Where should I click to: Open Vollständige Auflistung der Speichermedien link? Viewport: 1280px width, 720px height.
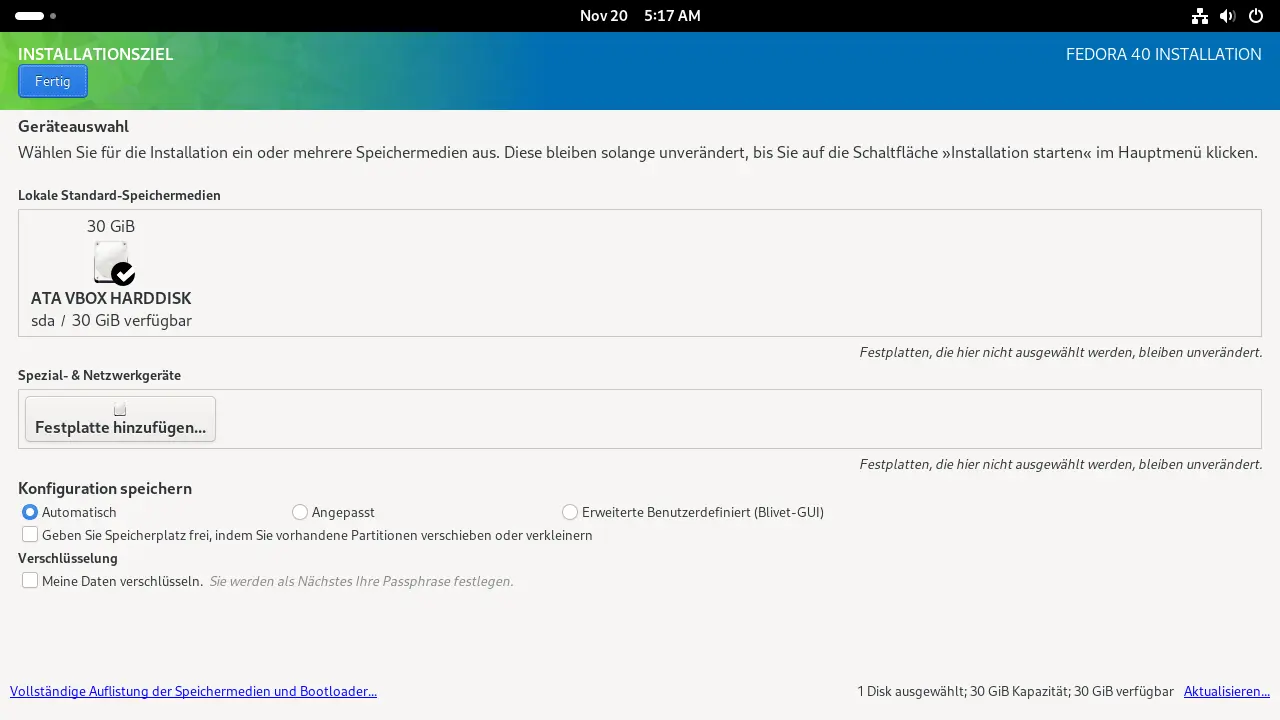coord(193,691)
